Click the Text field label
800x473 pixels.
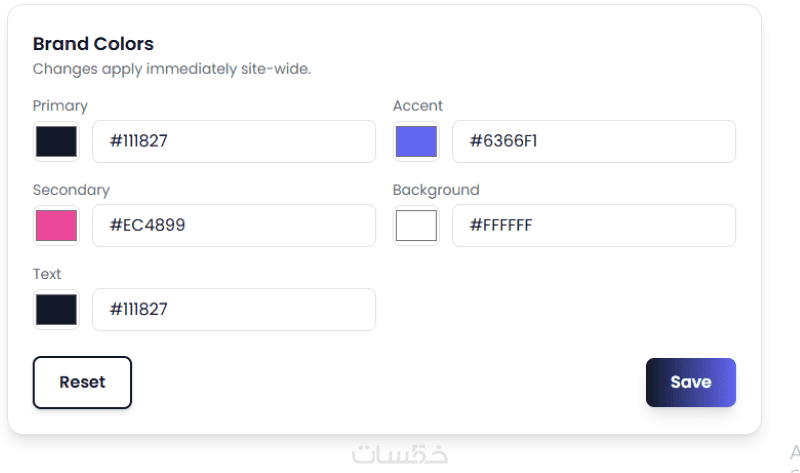pyautogui.click(x=47, y=274)
